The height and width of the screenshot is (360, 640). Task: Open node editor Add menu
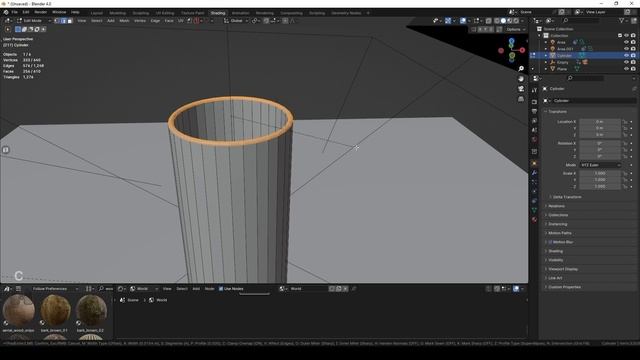[x=196, y=289]
